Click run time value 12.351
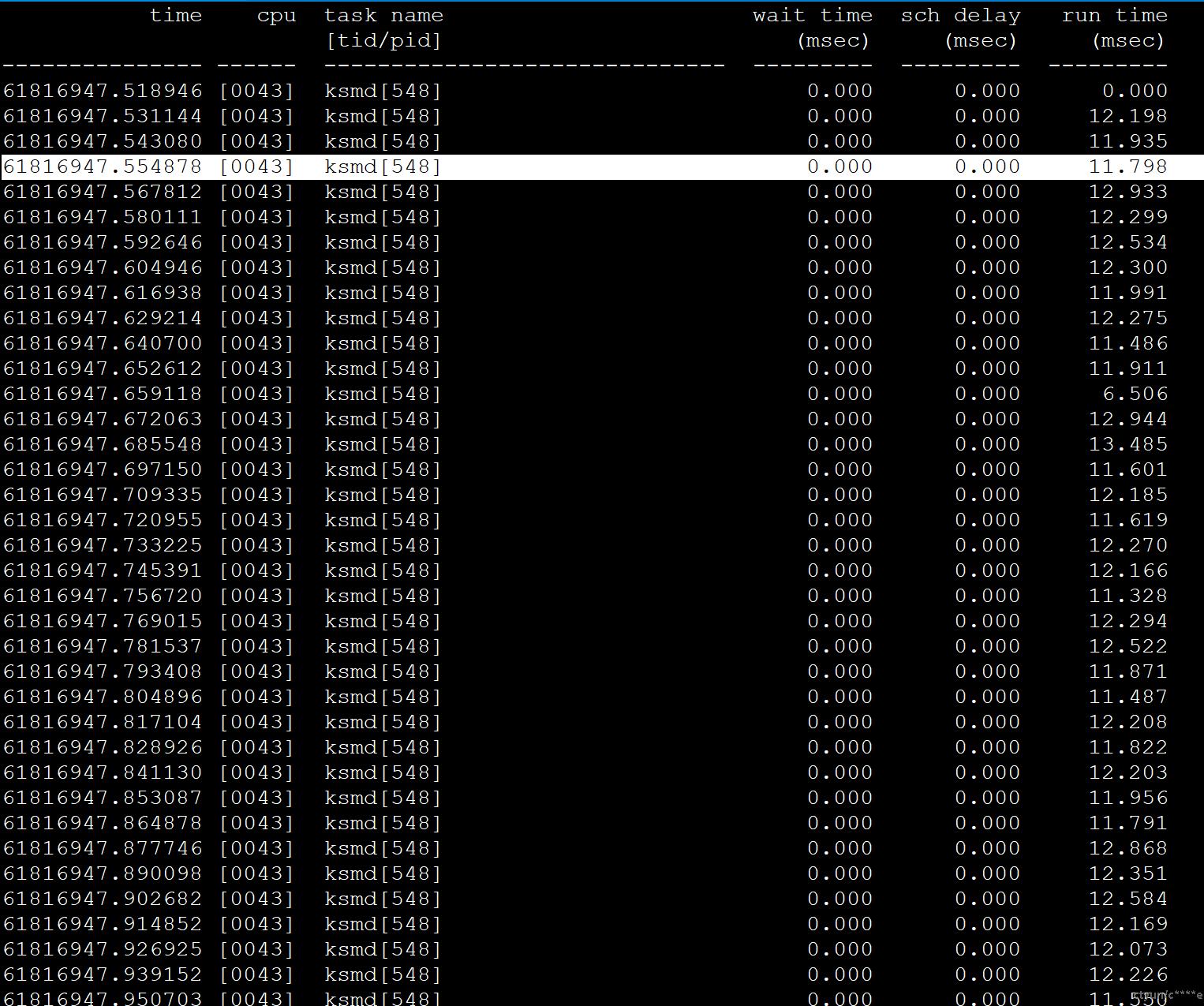The height and width of the screenshot is (1006, 1204). pos(1128,873)
